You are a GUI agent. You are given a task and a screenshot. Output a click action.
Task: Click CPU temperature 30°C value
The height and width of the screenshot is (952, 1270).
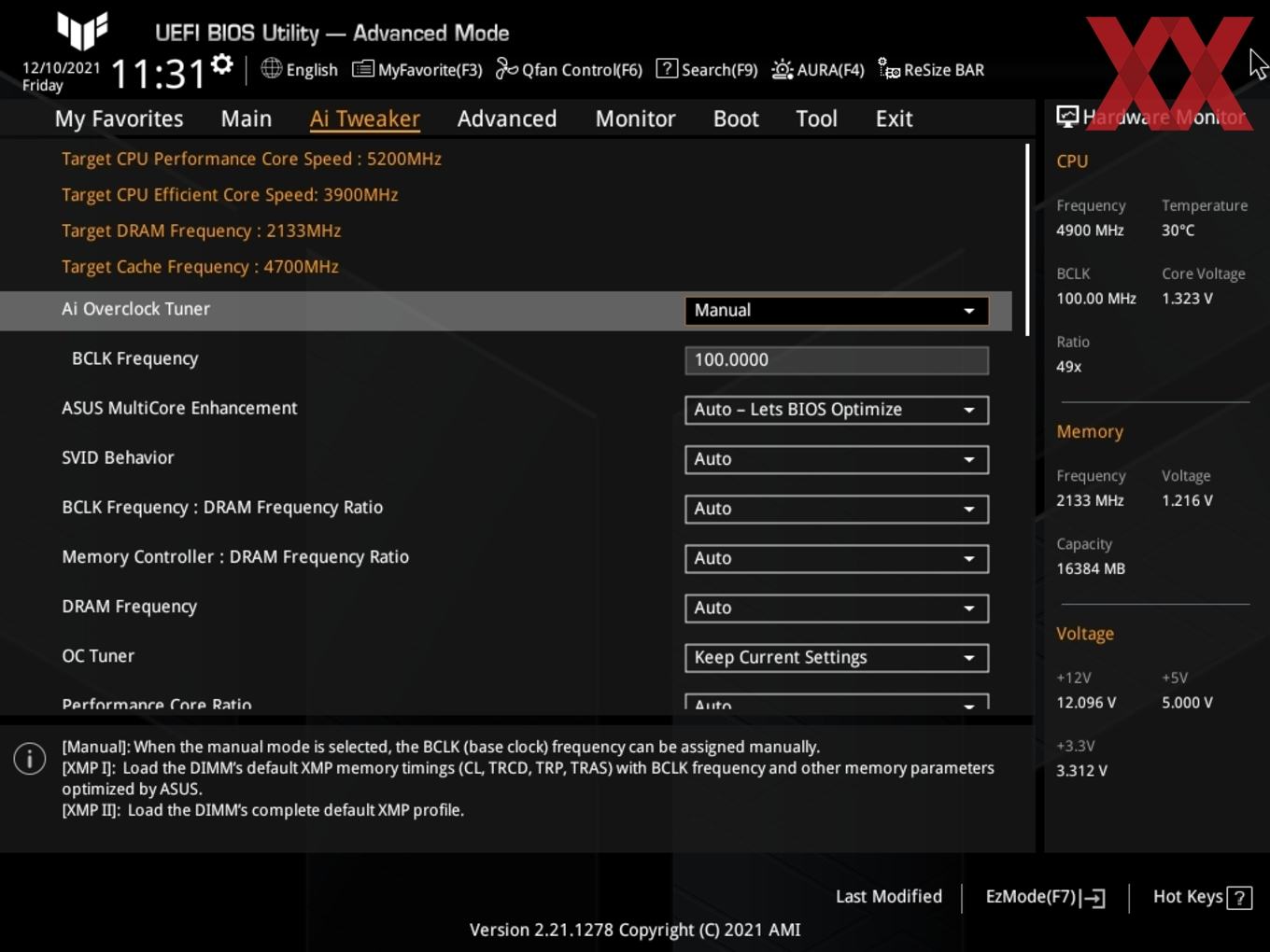tap(1178, 230)
